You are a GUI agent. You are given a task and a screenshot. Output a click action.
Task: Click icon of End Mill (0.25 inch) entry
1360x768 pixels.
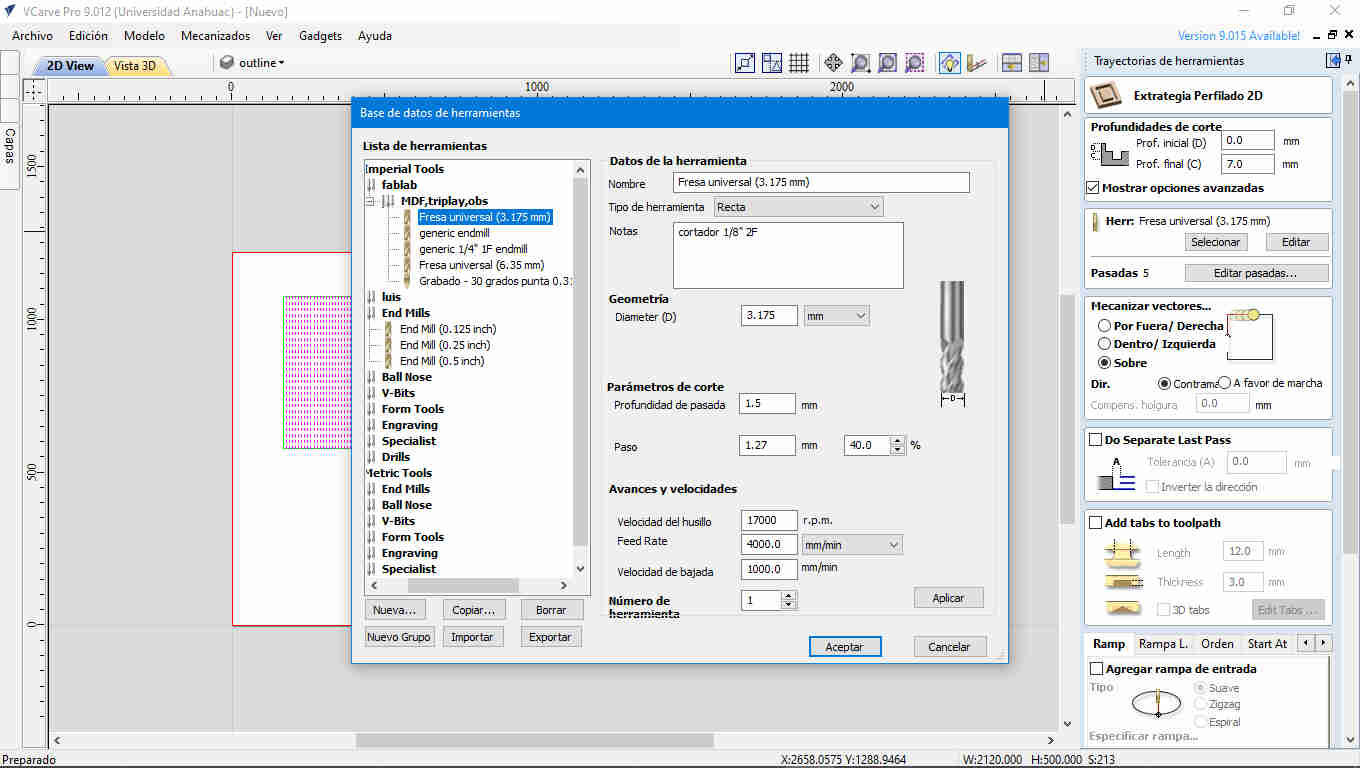388,345
